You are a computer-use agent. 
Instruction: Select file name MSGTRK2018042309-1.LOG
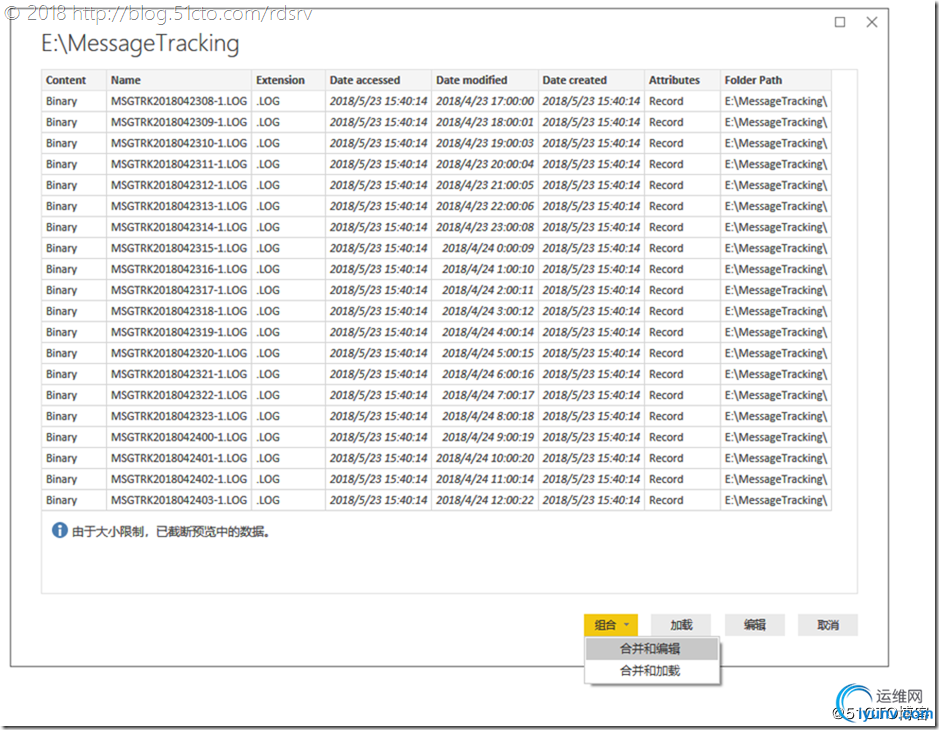click(178, 122)
